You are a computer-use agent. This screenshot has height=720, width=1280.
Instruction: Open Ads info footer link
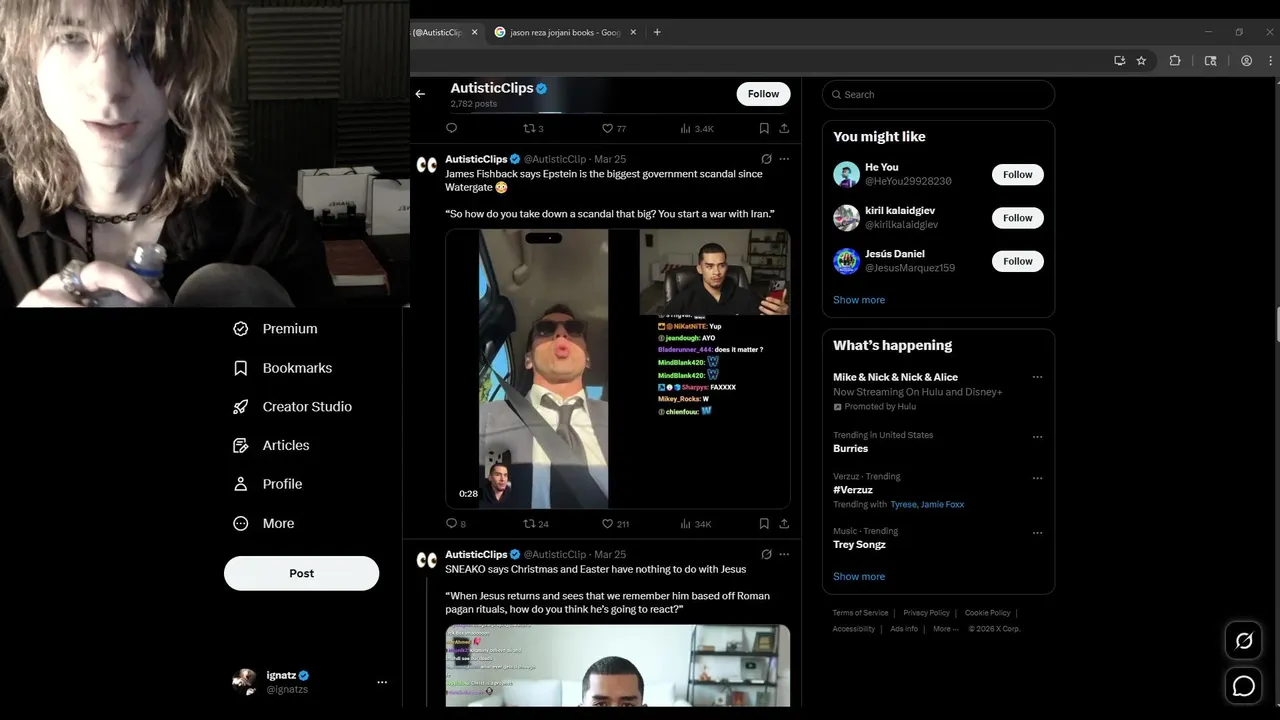(904, 629)
